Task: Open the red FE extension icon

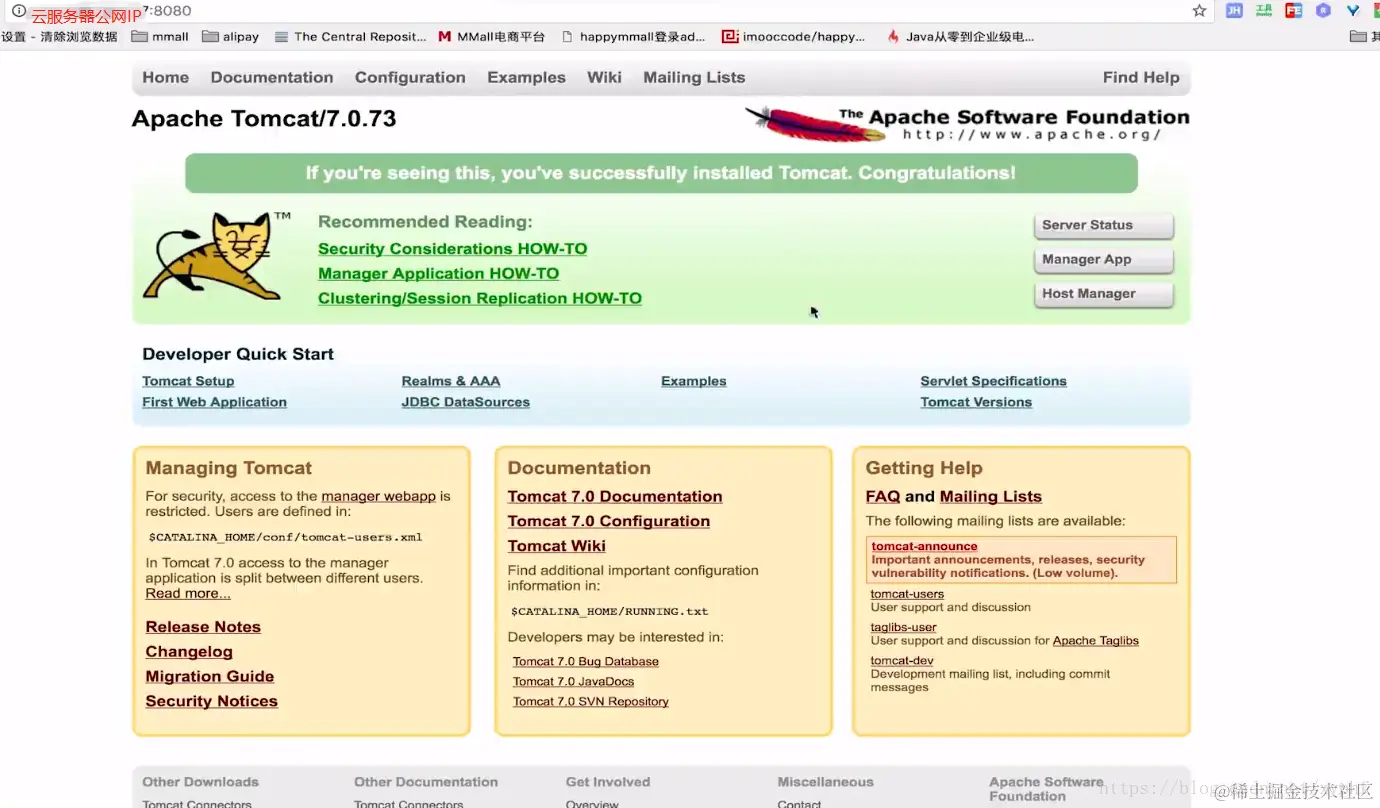Action: click(1294, 11)
